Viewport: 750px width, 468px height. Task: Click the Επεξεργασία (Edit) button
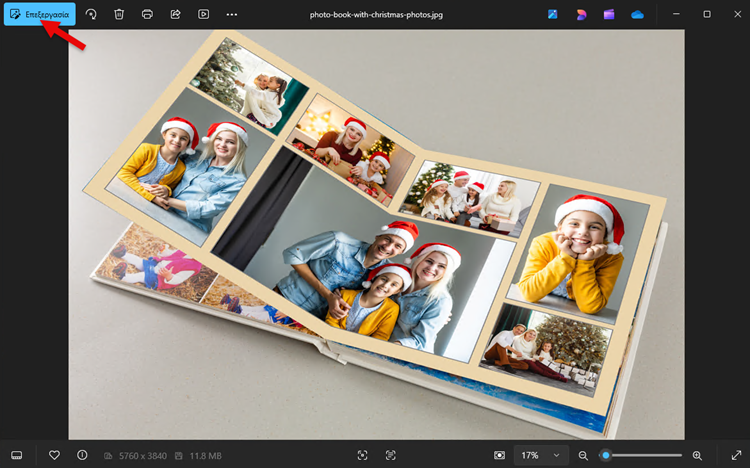point(39,14)
